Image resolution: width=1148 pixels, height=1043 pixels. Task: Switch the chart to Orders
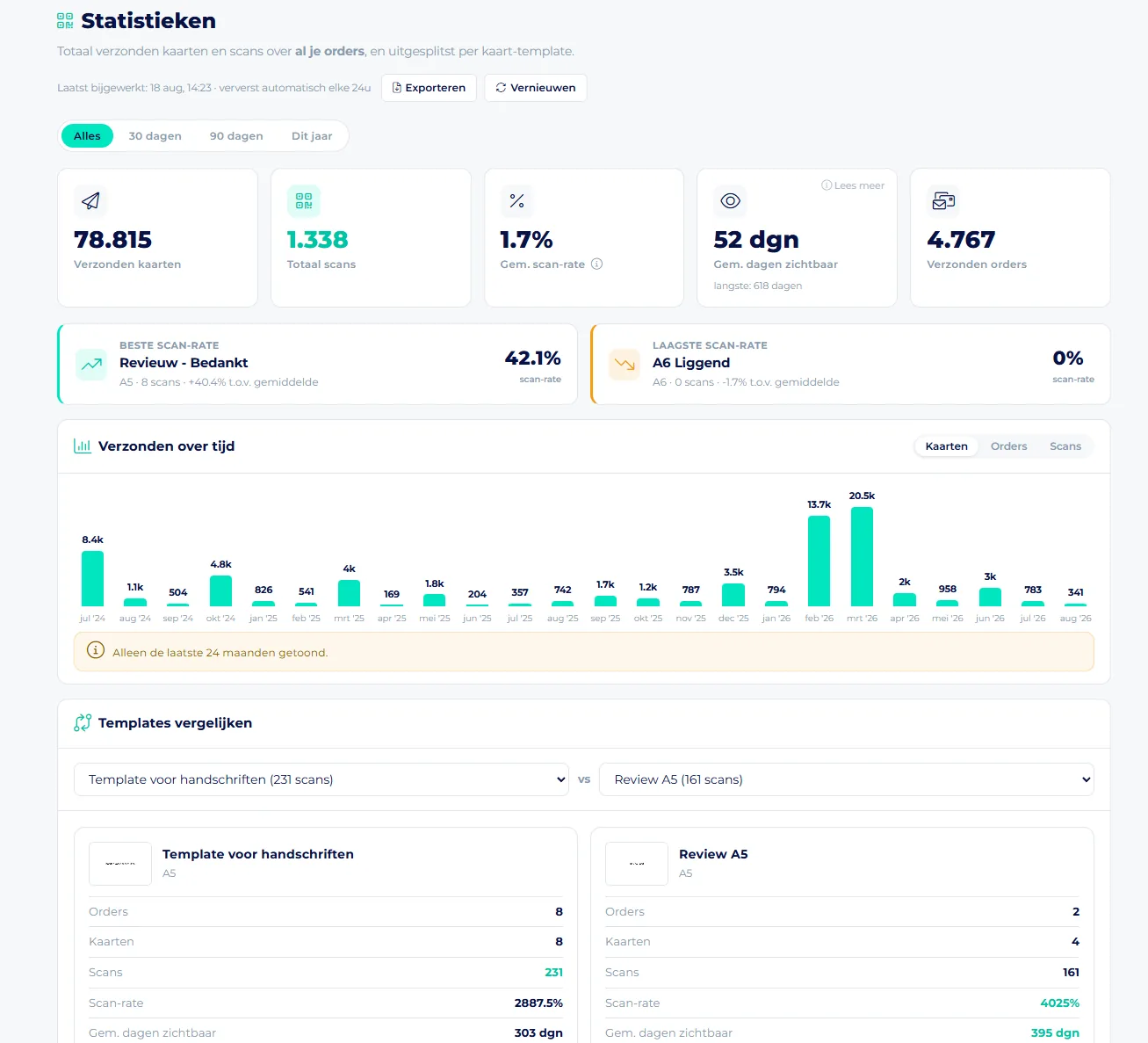pos(1009,446)
